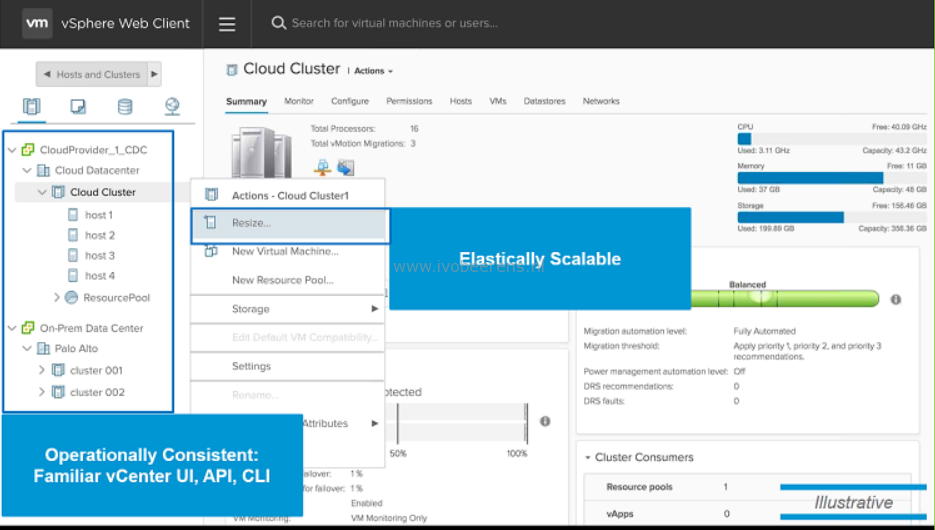Open the hamburger menu
Image resolution: width=935 pixels, height=530 pixels.
click(227, 24)
